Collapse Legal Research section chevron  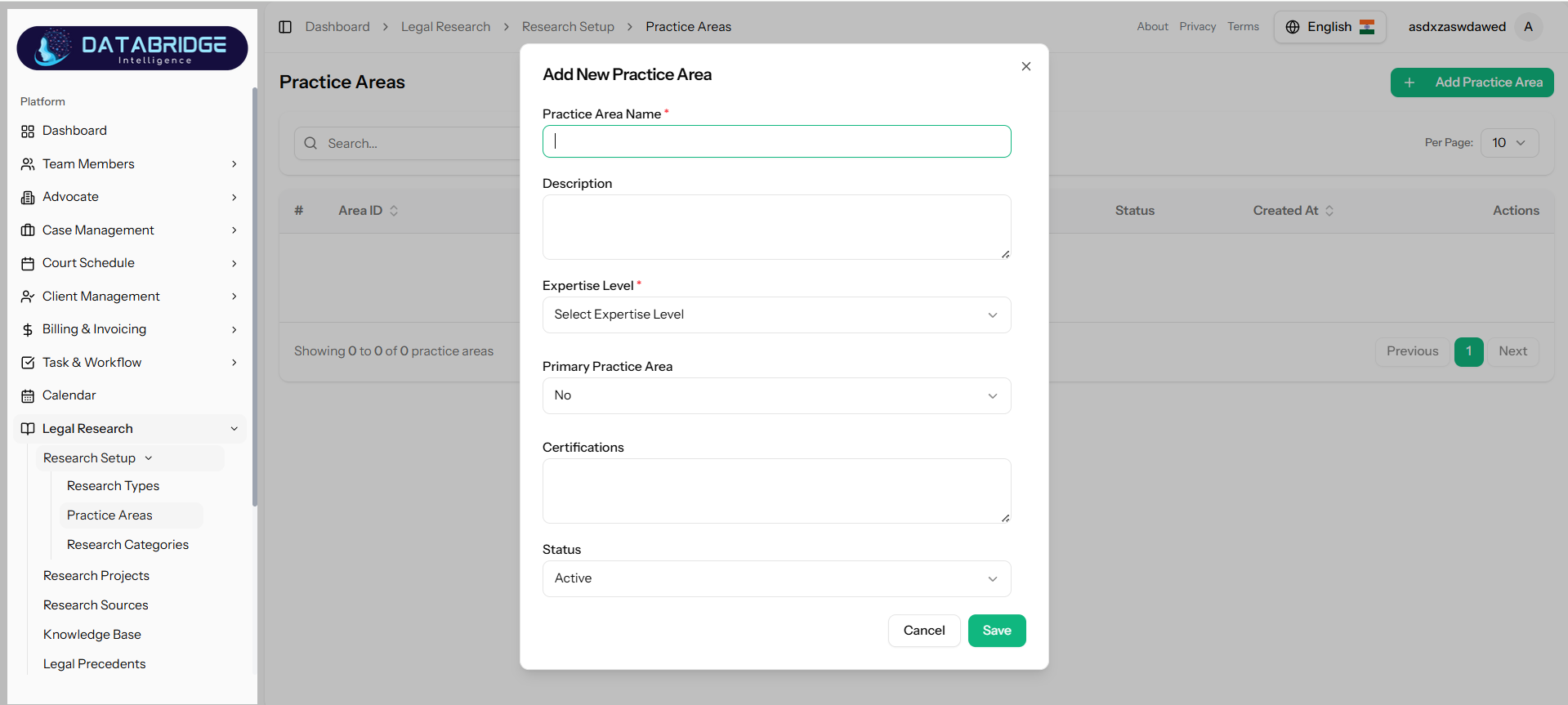click(235, 429)
